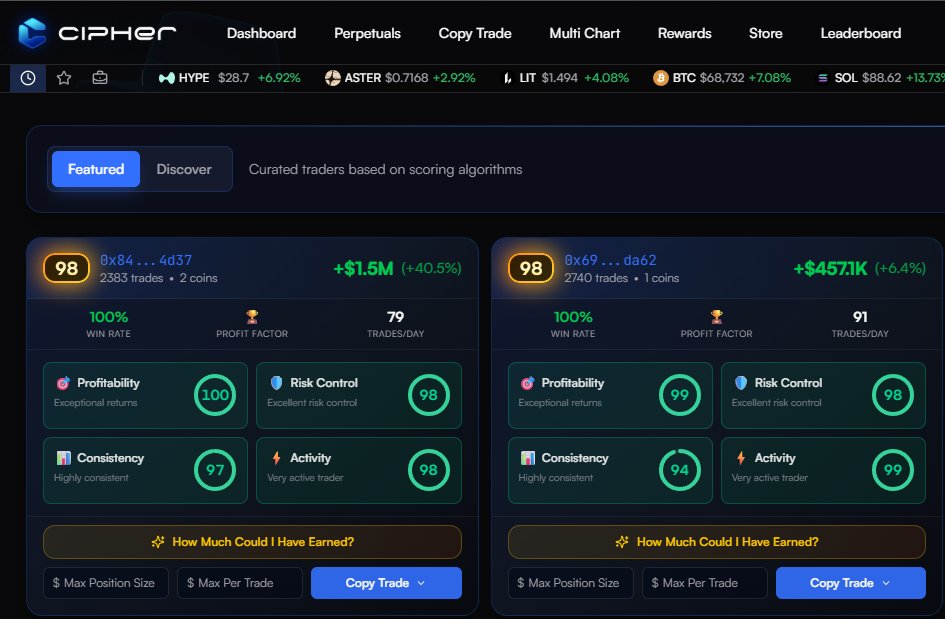Click the 98 score badge of 0x84...4d37
945x619 pixels.
[66, 268]
